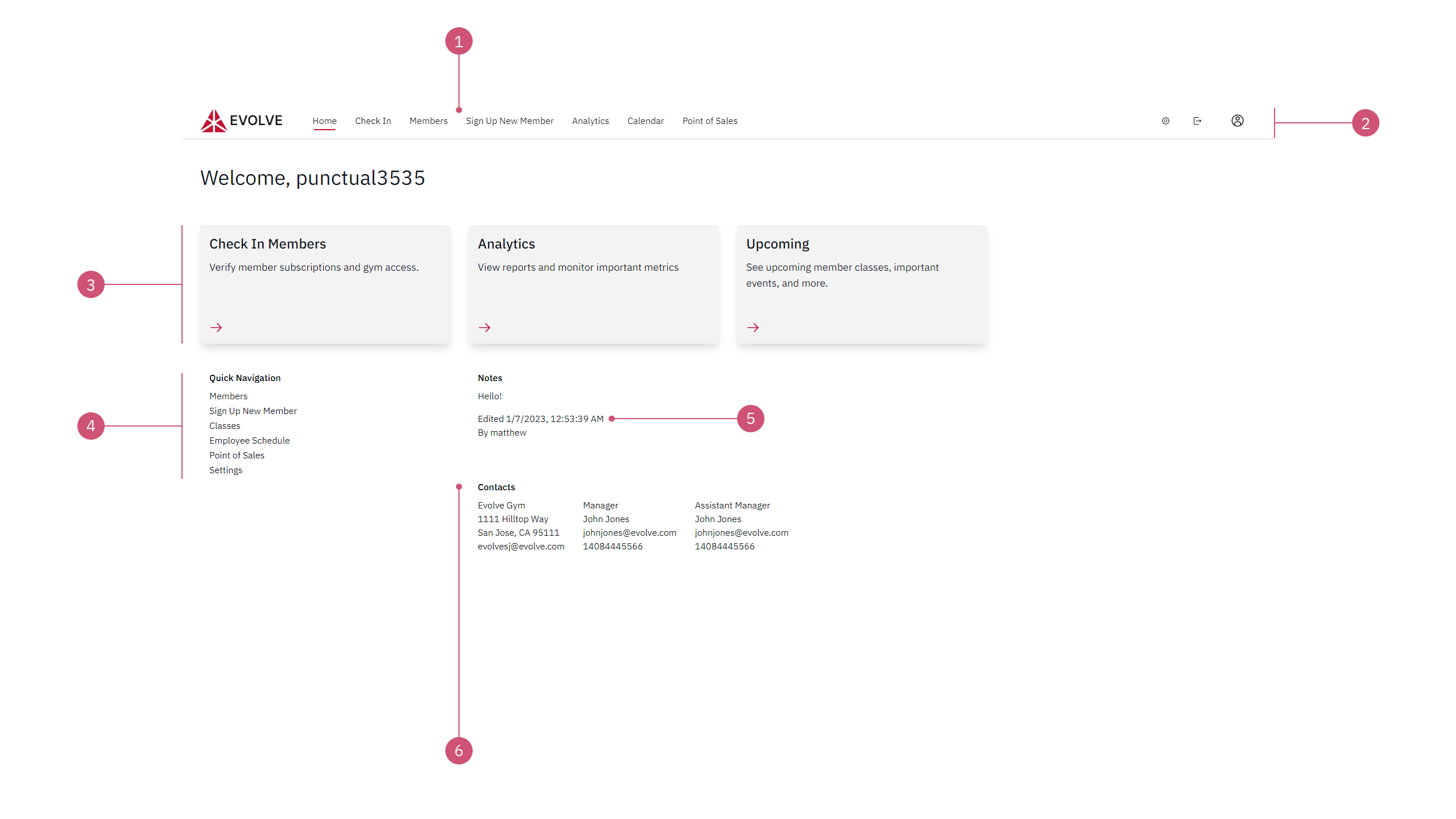Click the arrow on Check In Members card
Image resolution: width=1456 pixels, height=819 pixels.
(216, 327)
